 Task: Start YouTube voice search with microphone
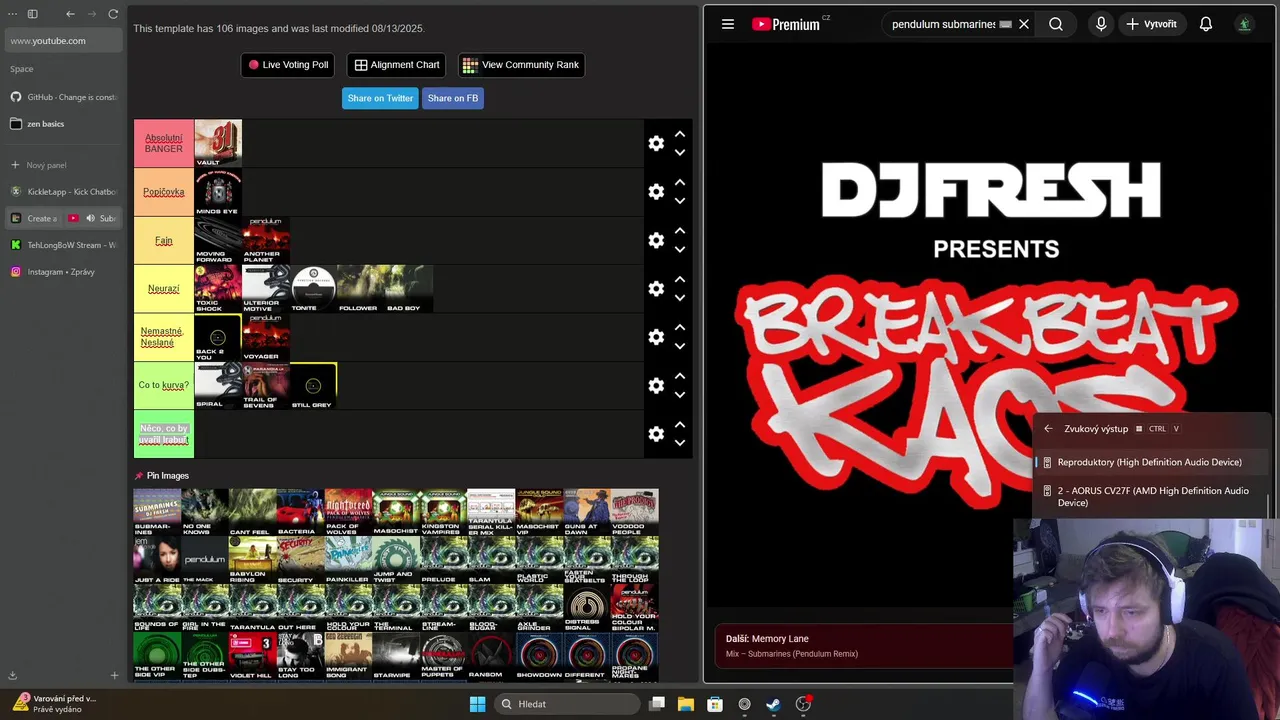point(1101,24)
